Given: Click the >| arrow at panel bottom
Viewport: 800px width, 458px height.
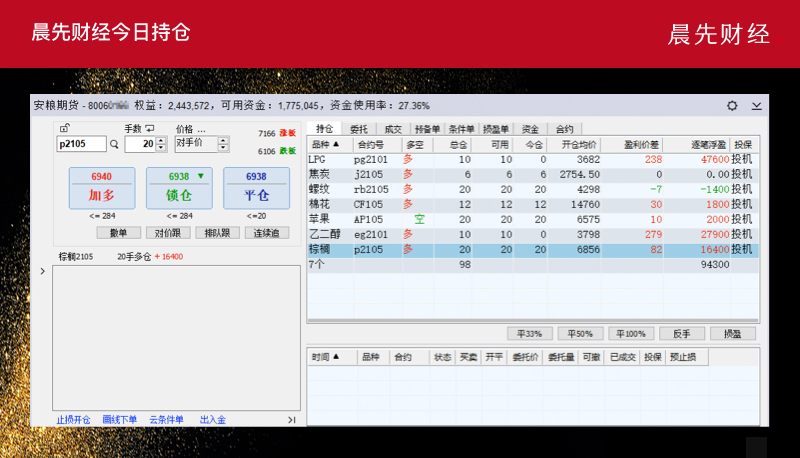Looking at the screenshot, I should click(x=291, y=420).
